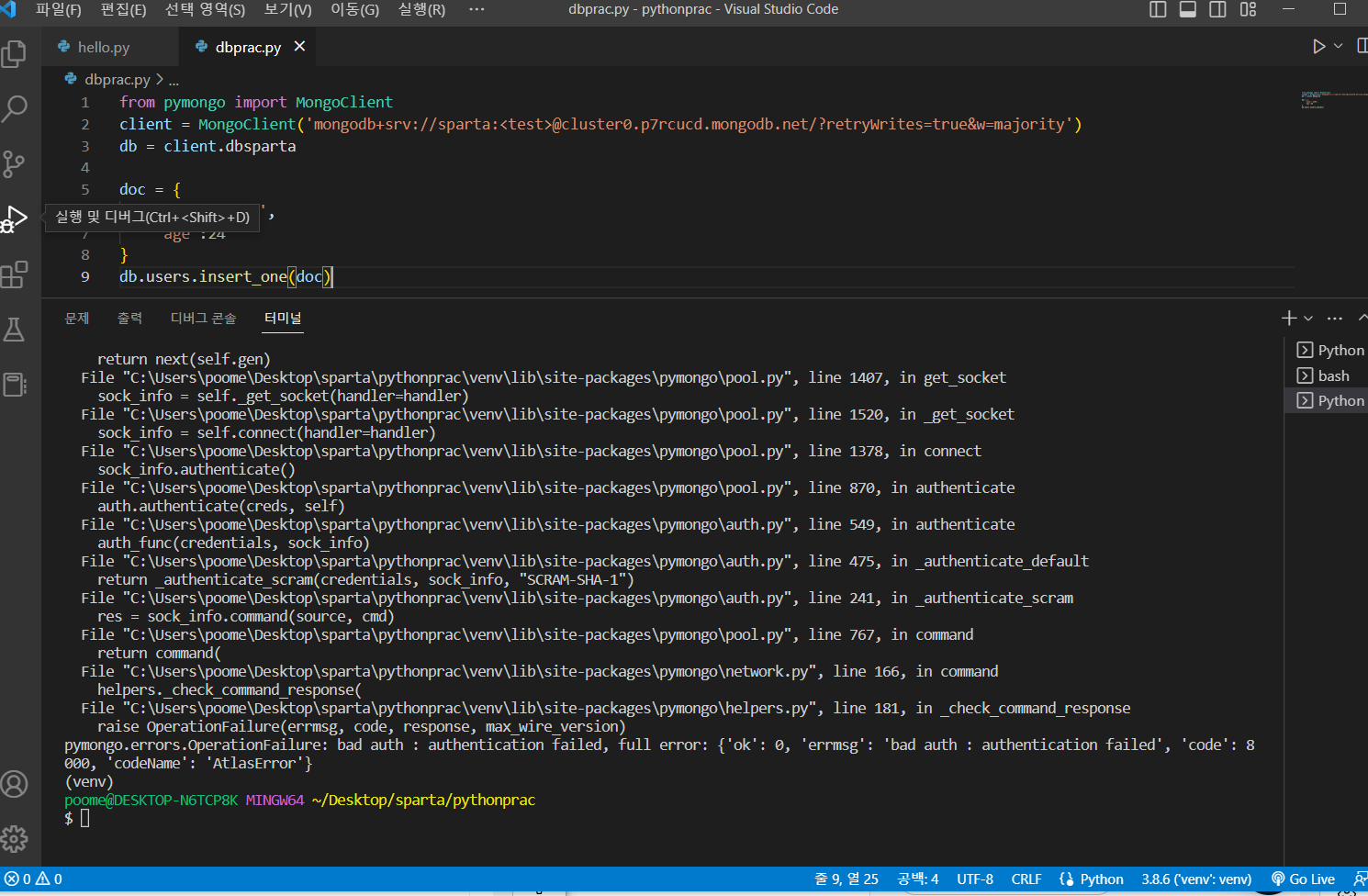Open the 파일(F) menu
The image size is (1368, 896).
(58, 9)
